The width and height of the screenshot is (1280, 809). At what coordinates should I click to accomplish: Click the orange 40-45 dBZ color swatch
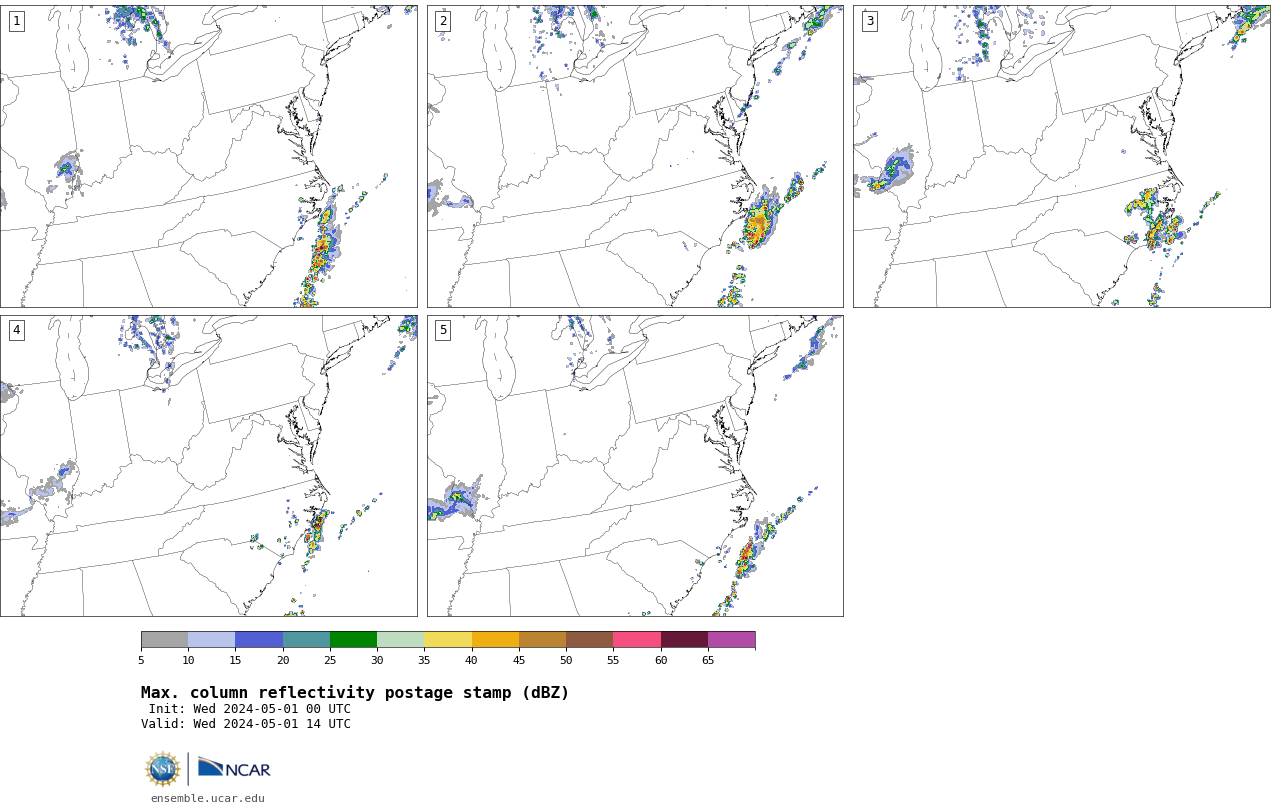click(495, 639)
